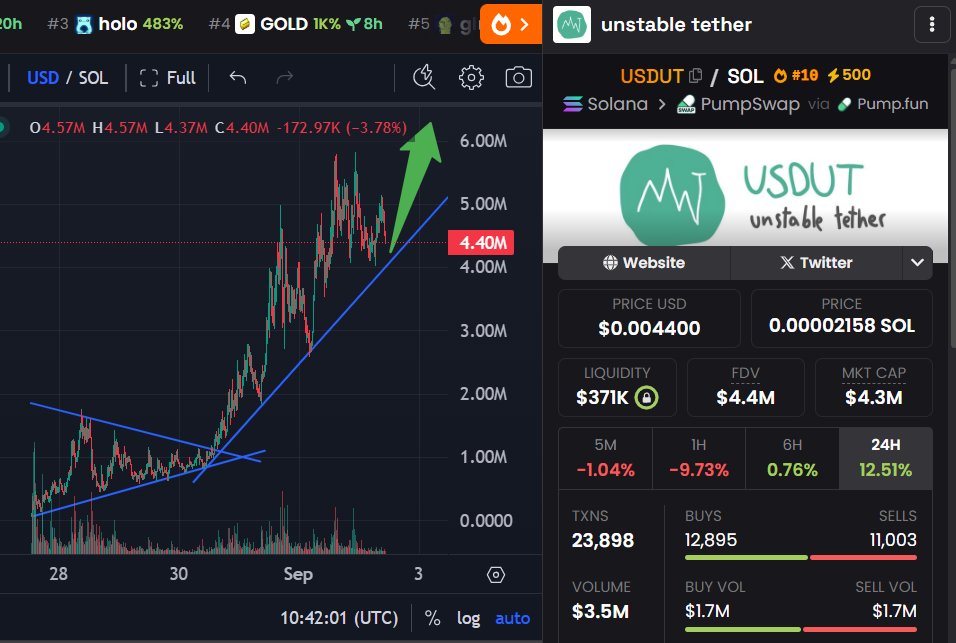Select the 1H timeframe tab

click(699, 458)
